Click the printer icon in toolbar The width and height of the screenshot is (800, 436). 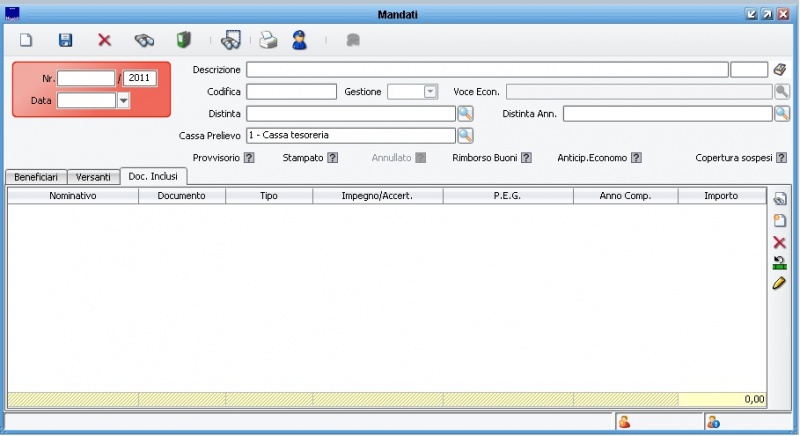[x=268, y=40]
